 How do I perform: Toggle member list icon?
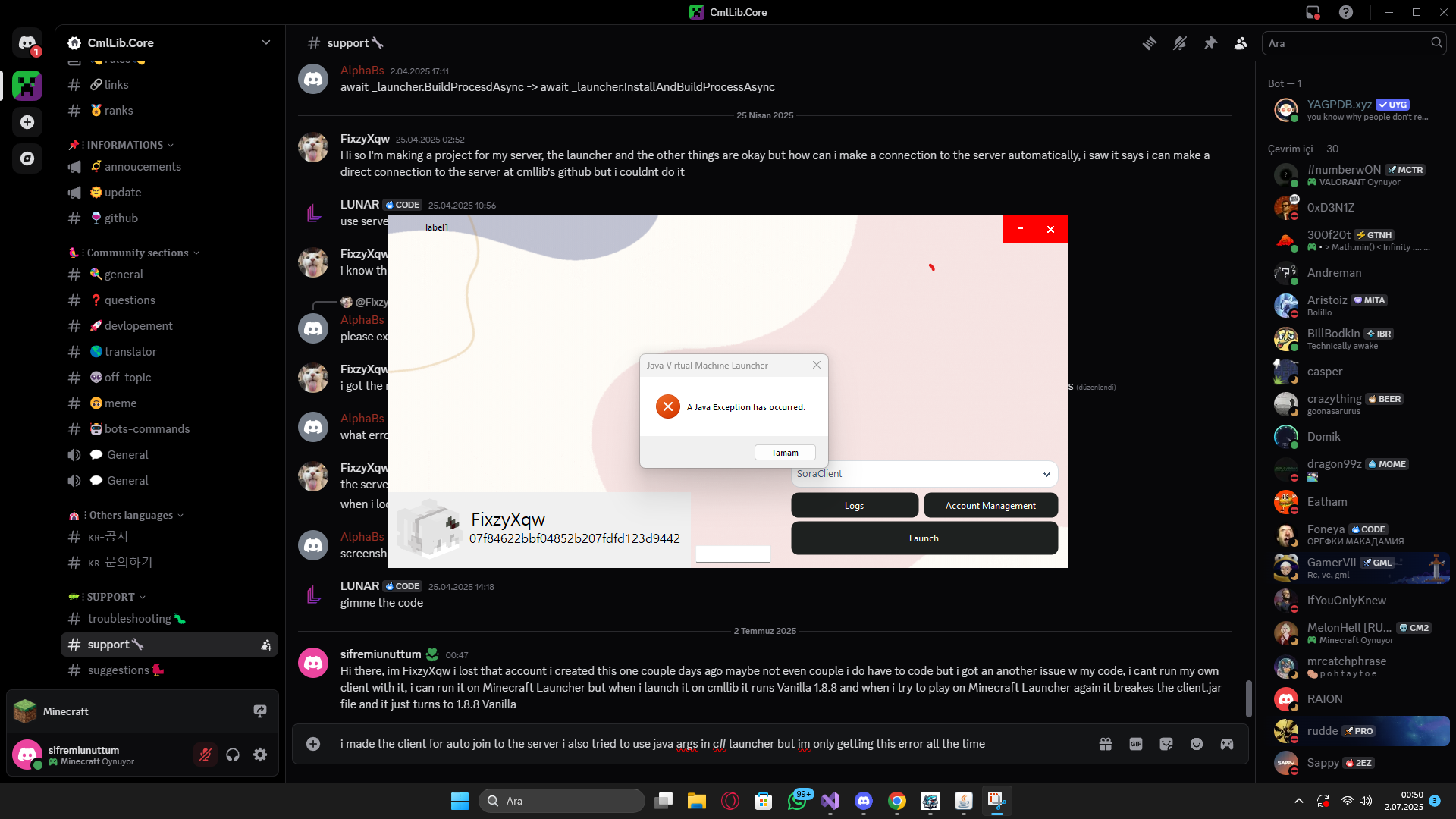pyautogui.click(x=1241, y=43)
